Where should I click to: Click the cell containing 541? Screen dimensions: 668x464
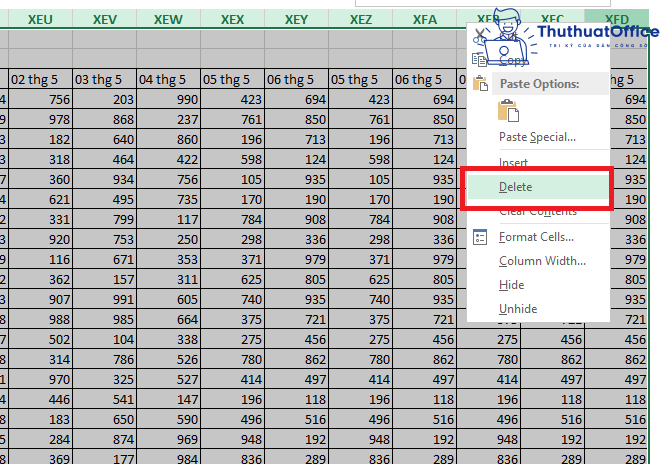pos(105,400)
